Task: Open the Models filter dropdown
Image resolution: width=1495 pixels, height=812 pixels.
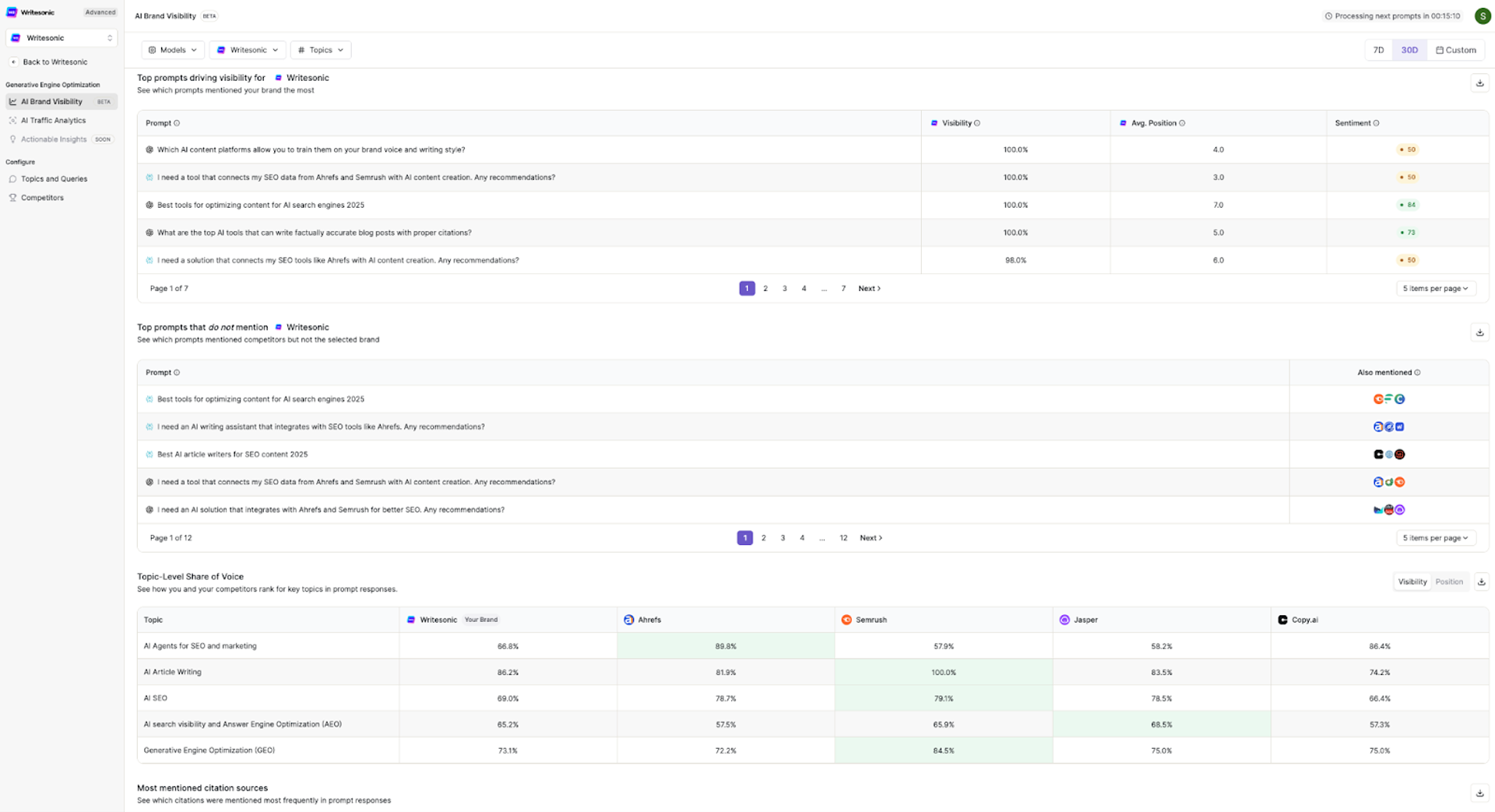Action: click(x=173, y=50)
